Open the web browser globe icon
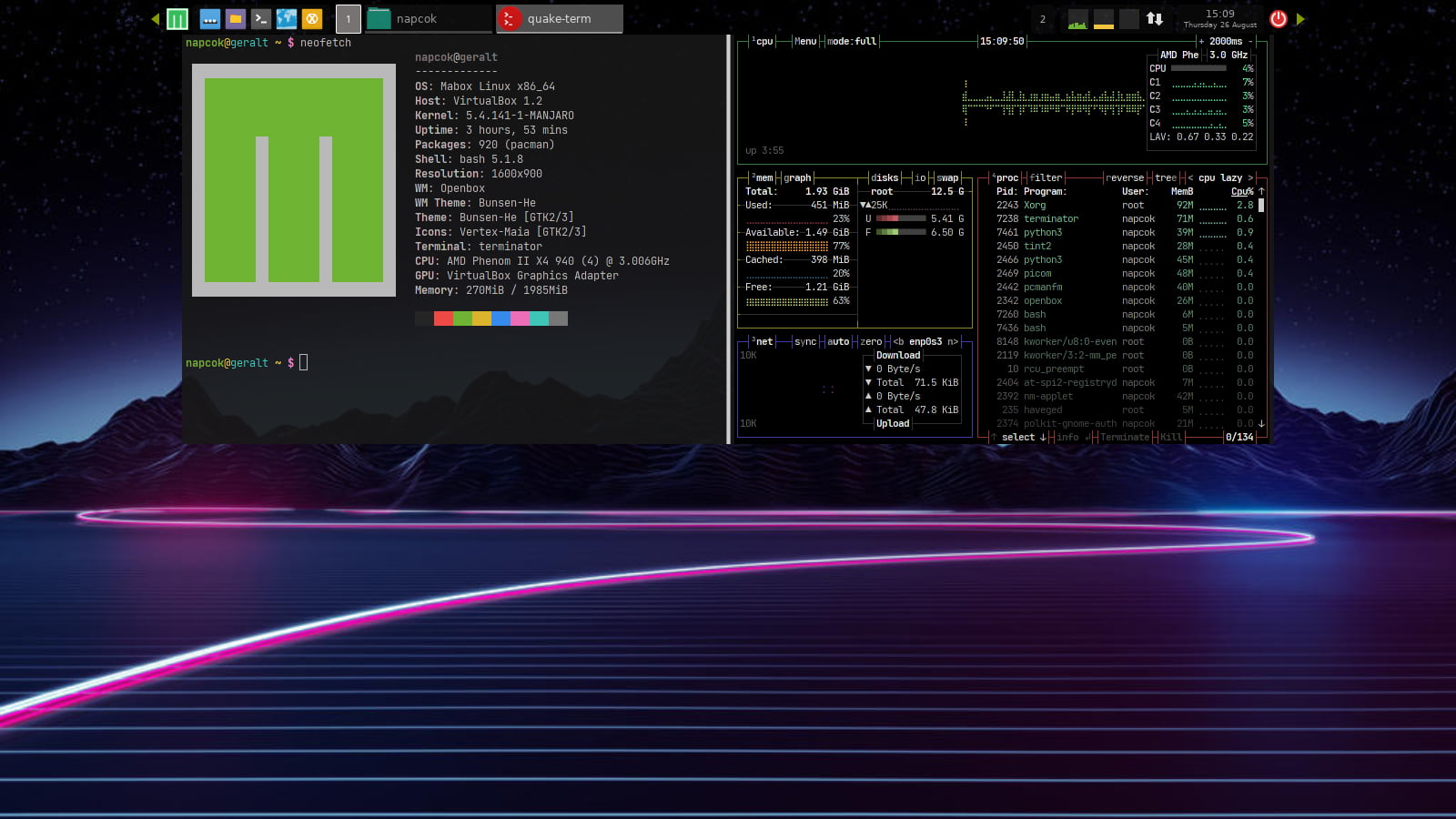1456x819 pixels. 286,18
